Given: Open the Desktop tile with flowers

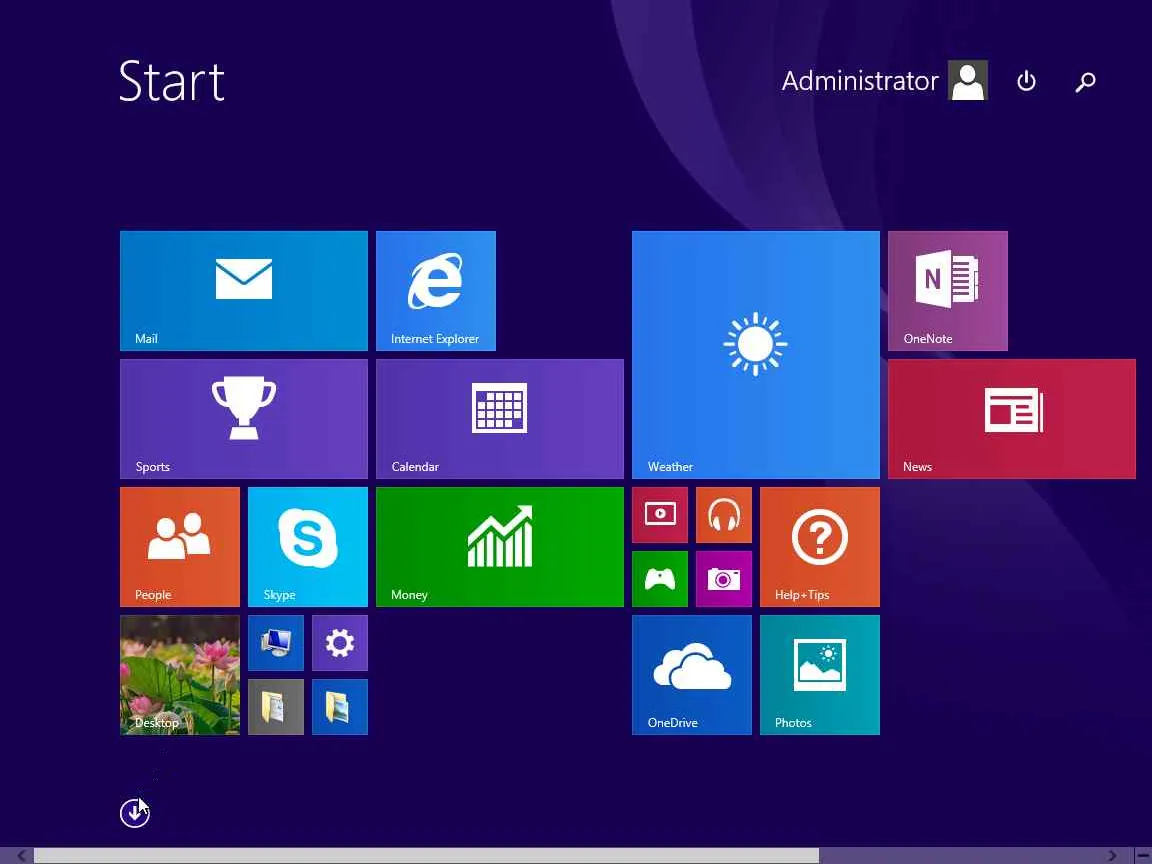Looking at the screenshot, I should click(179, 674).
